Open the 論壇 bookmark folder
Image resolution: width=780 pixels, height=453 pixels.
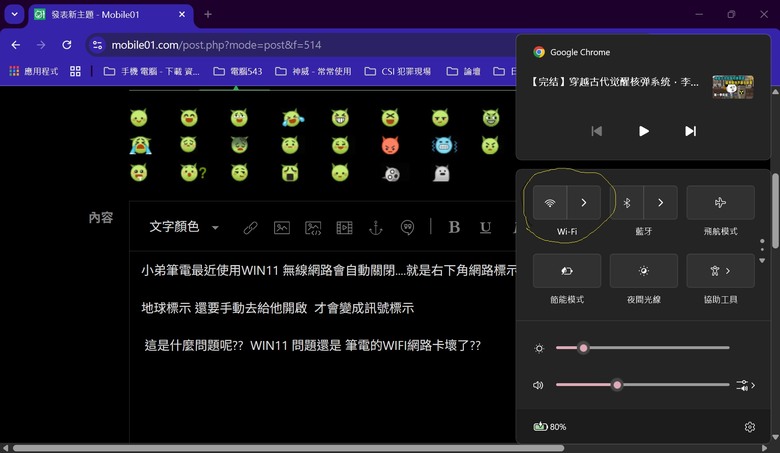click(x=463, y=71)
